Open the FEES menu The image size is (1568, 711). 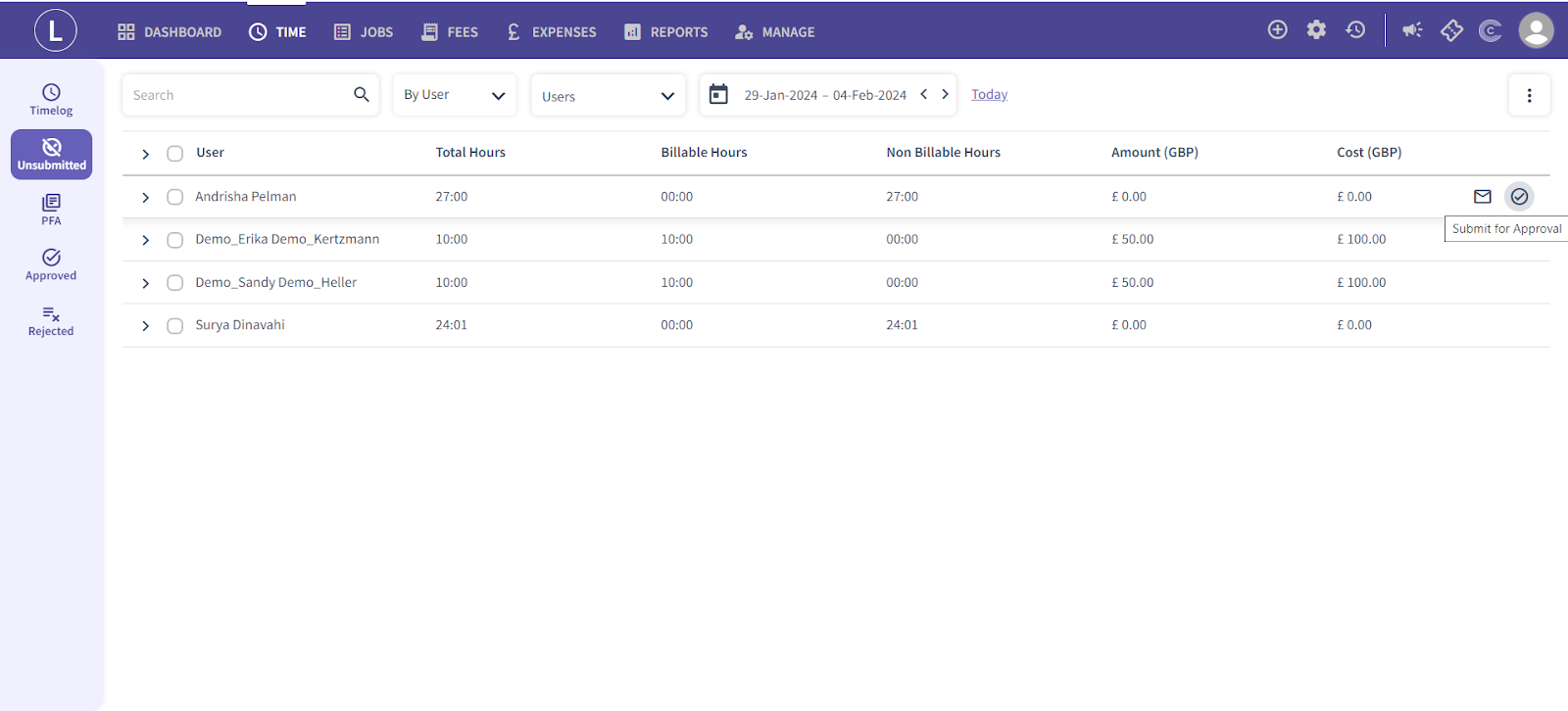point(450,31)
